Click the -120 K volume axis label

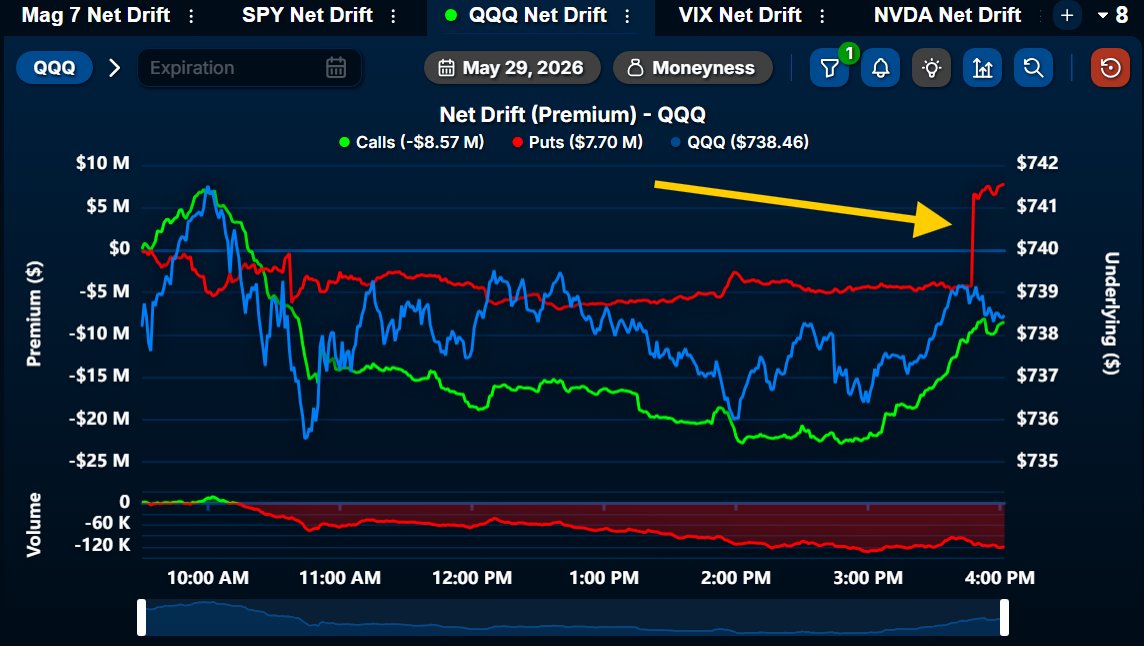tap(103, 545)
